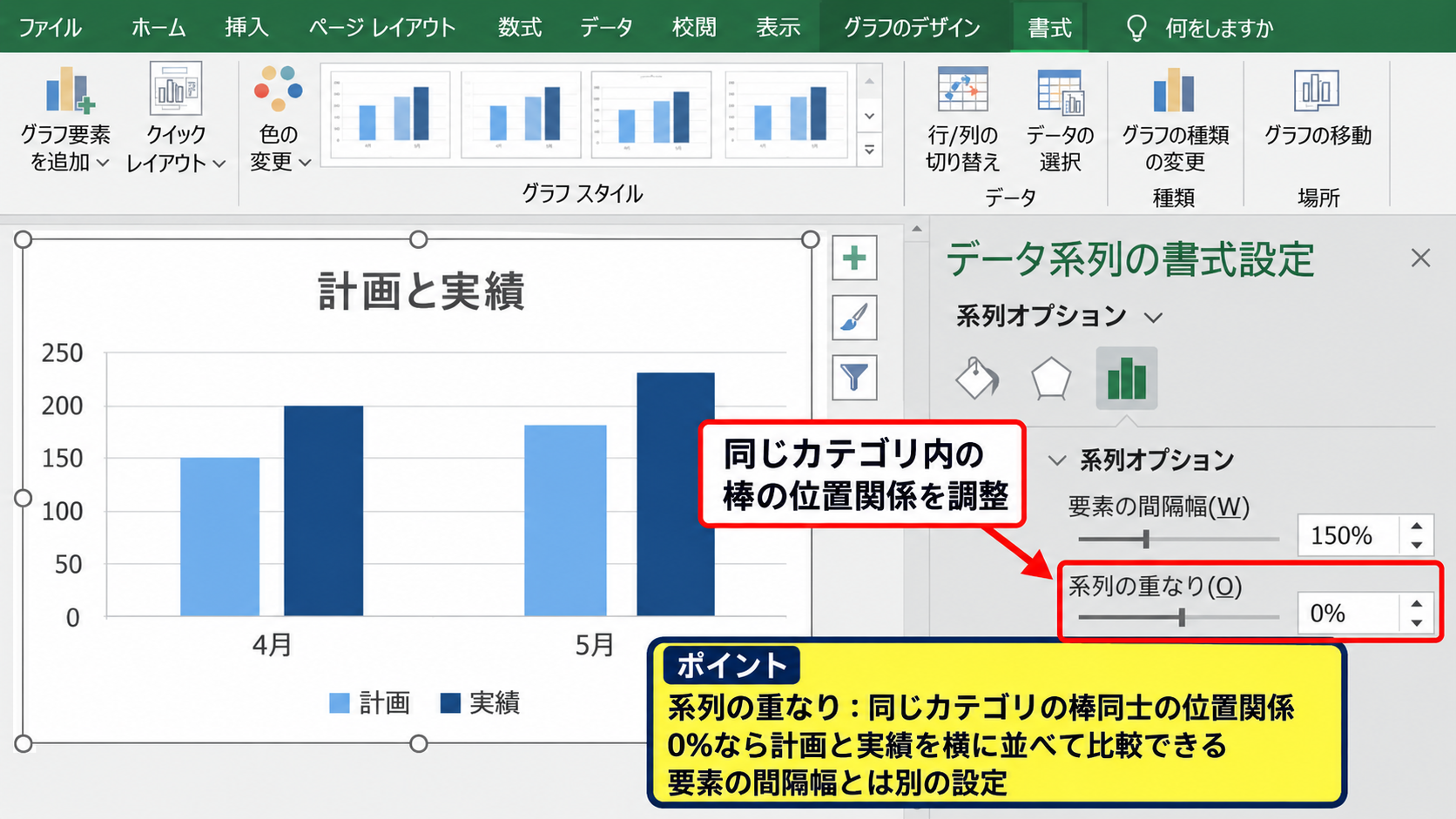Screen dimensions: 1456x819
Task: Switch to the データ tab
Action: click(606, 28)
